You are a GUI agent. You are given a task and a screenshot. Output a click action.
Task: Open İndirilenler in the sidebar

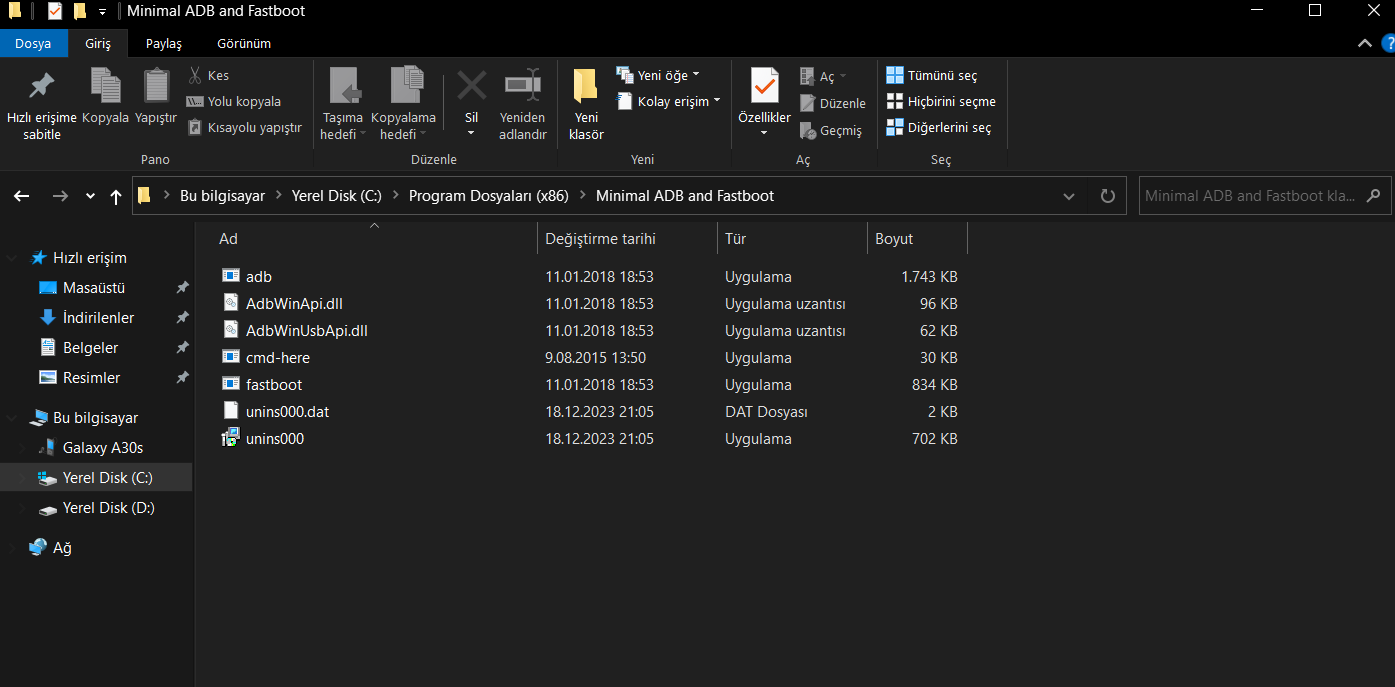98,318
